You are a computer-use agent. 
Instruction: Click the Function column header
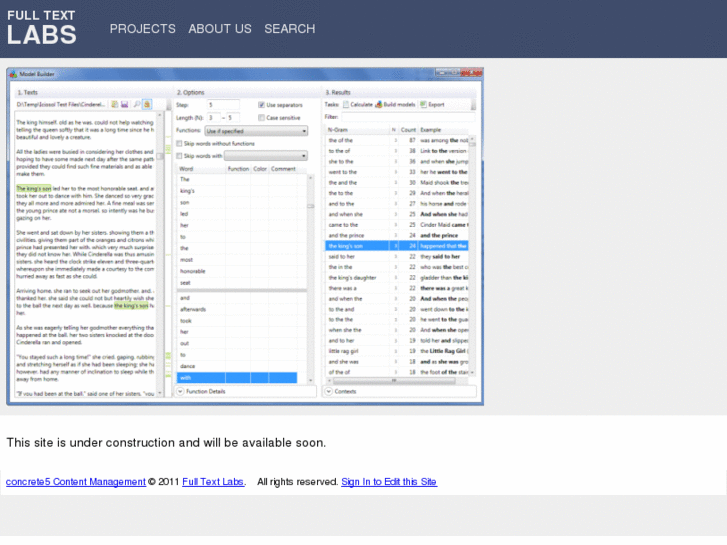(x=238, y=169)
